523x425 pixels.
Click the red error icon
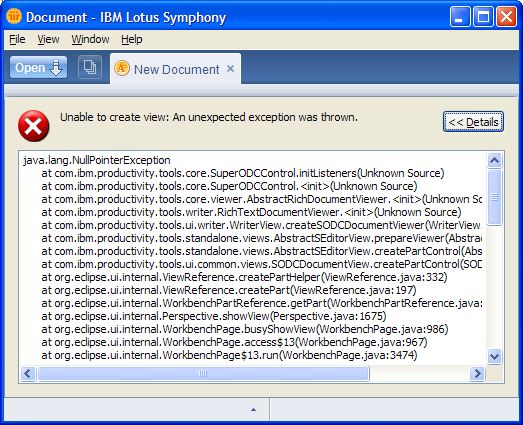pyautogui.click(x=34, y=126)
